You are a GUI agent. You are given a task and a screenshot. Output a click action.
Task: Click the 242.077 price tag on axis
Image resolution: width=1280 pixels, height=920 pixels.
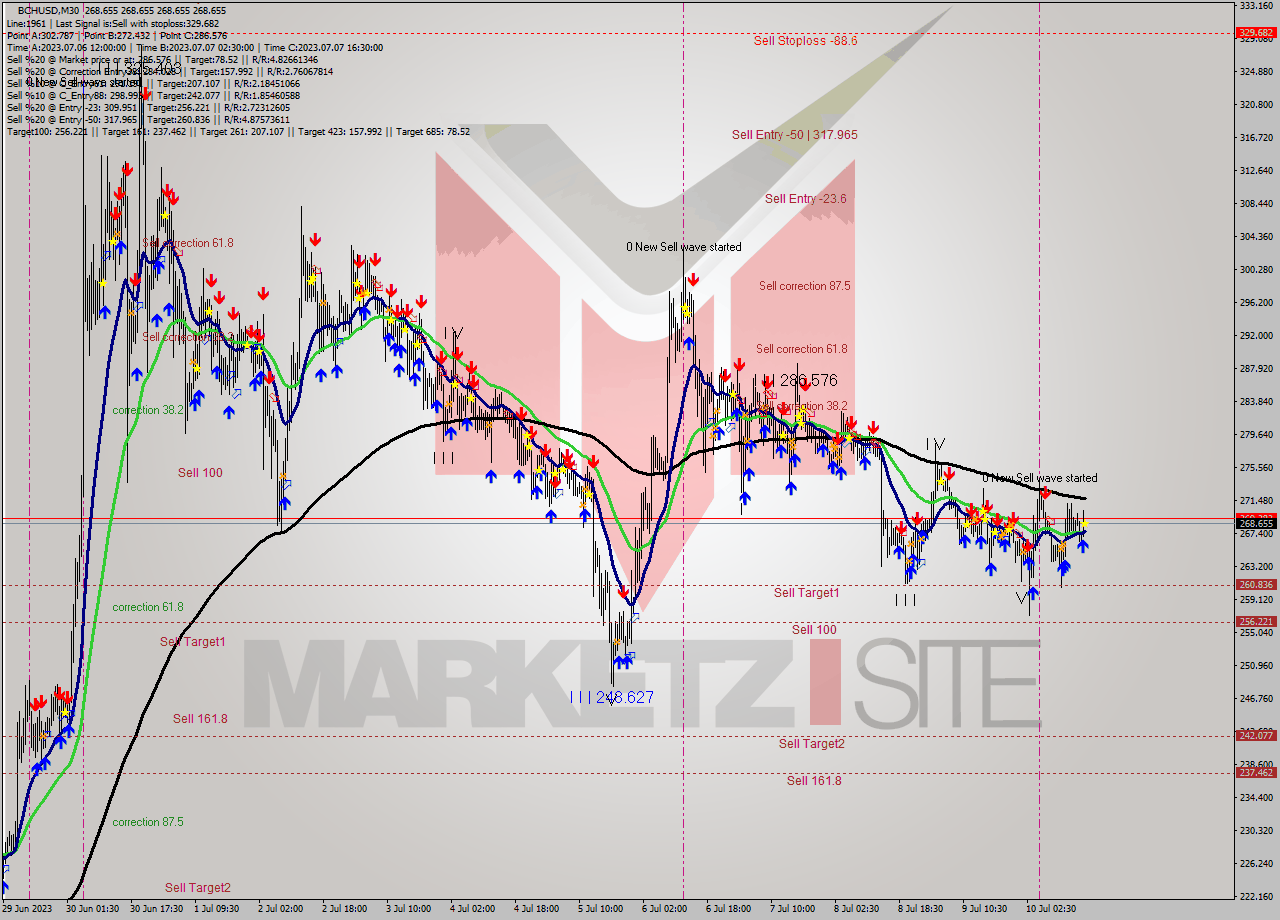pos(1256,735)
